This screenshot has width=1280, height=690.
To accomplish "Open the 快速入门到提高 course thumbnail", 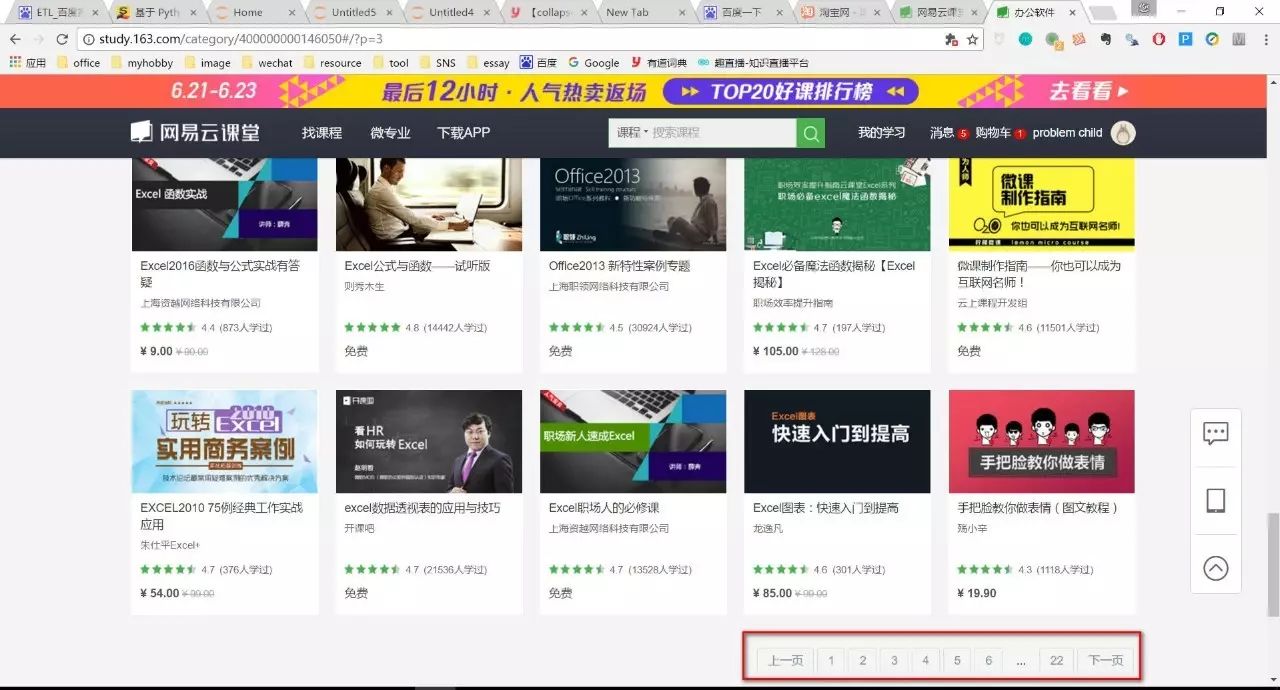I will (x=837, y=441).
